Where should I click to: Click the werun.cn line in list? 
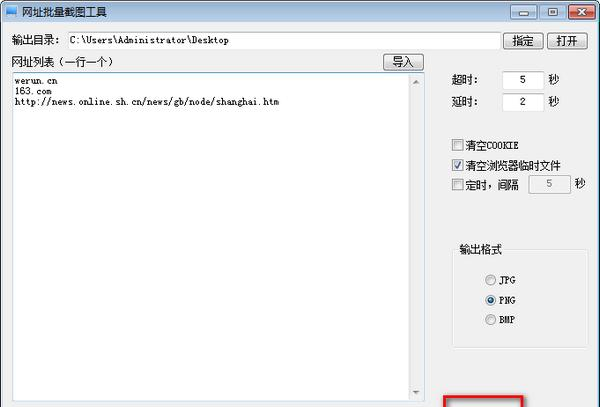tap(36, 81)
